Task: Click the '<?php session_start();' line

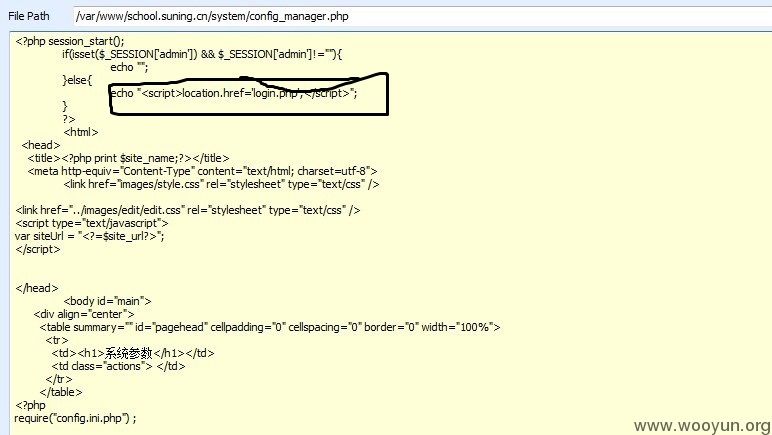Action: 70,41
